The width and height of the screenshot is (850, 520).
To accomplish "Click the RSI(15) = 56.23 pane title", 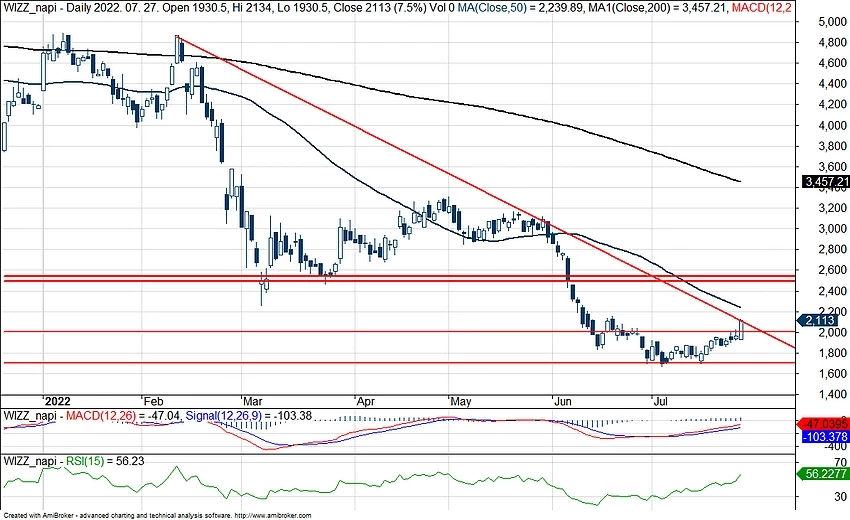I will tap(105, 461).
